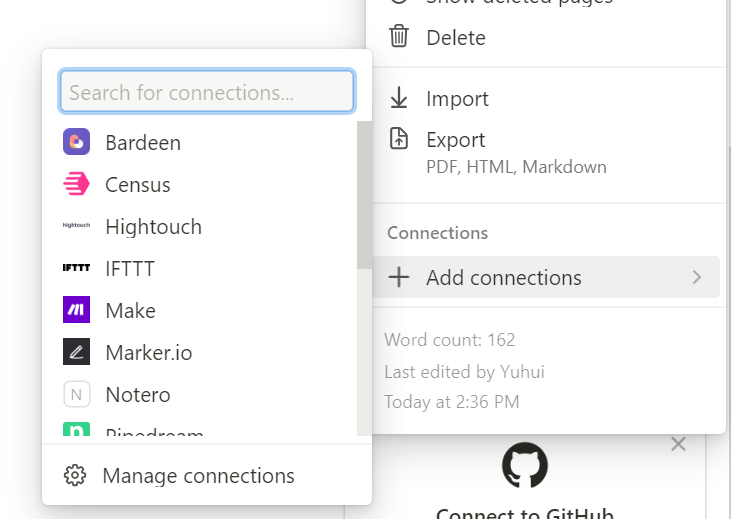
Task: Select Delete in the page menu
Action: (455, 37)
